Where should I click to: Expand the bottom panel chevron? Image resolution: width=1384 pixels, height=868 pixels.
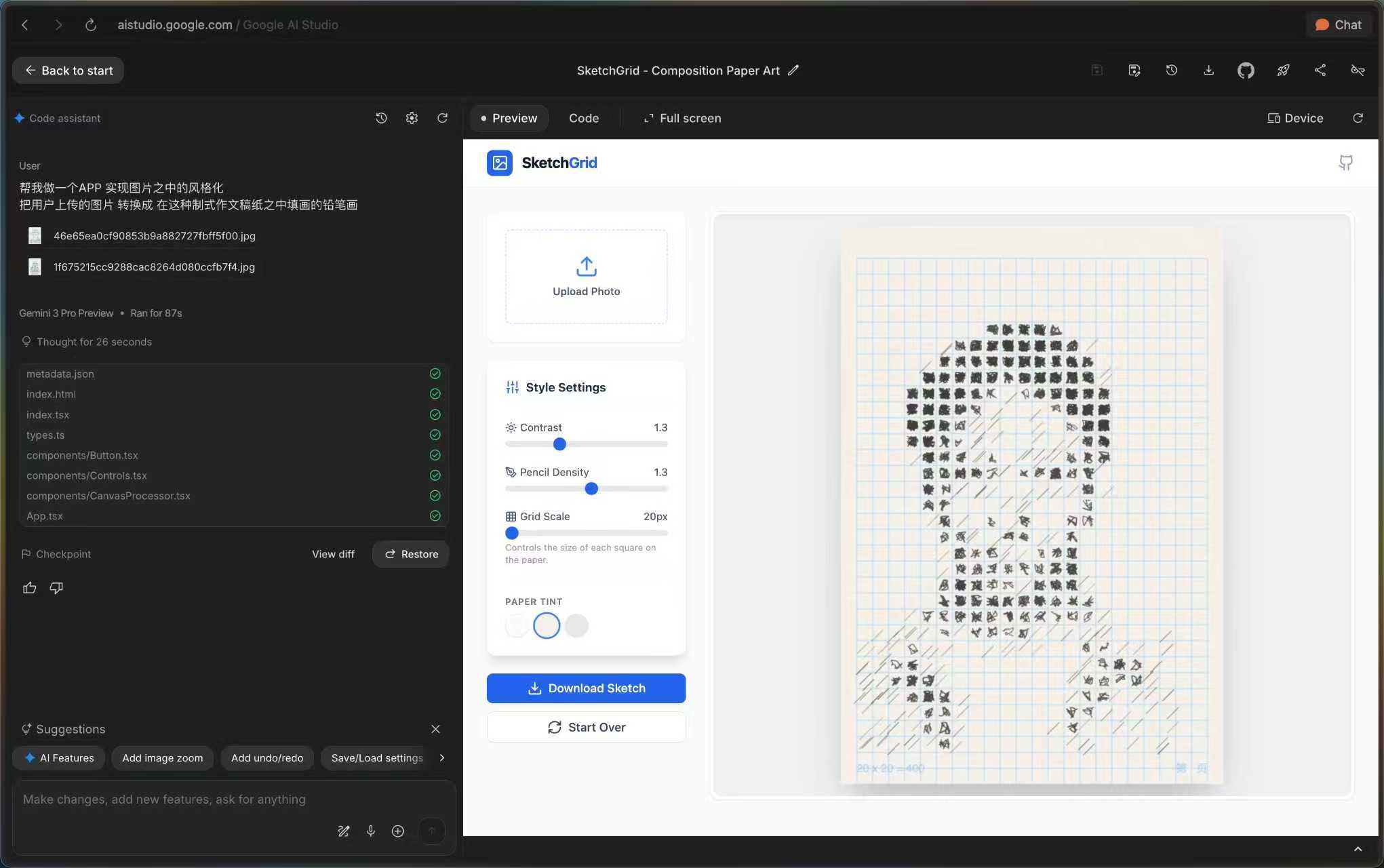pyautogui.click(x=1358, y=849)
